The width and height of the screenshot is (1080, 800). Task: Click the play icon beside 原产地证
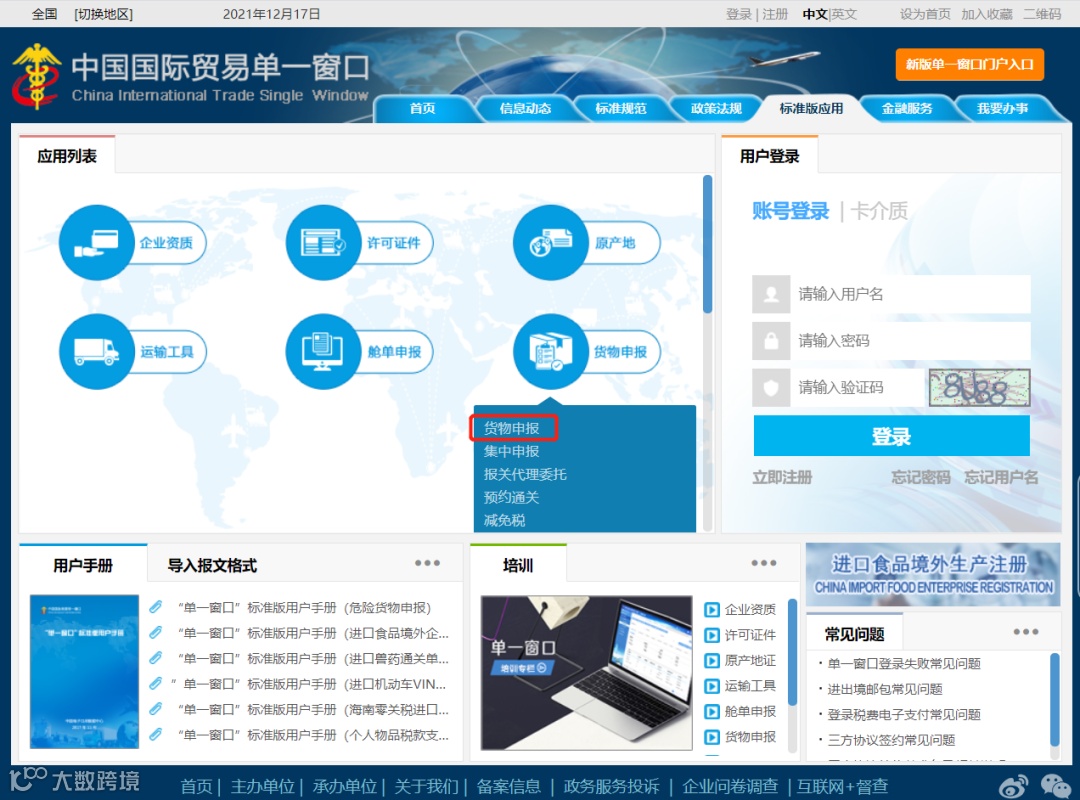(x=712, y=661)
